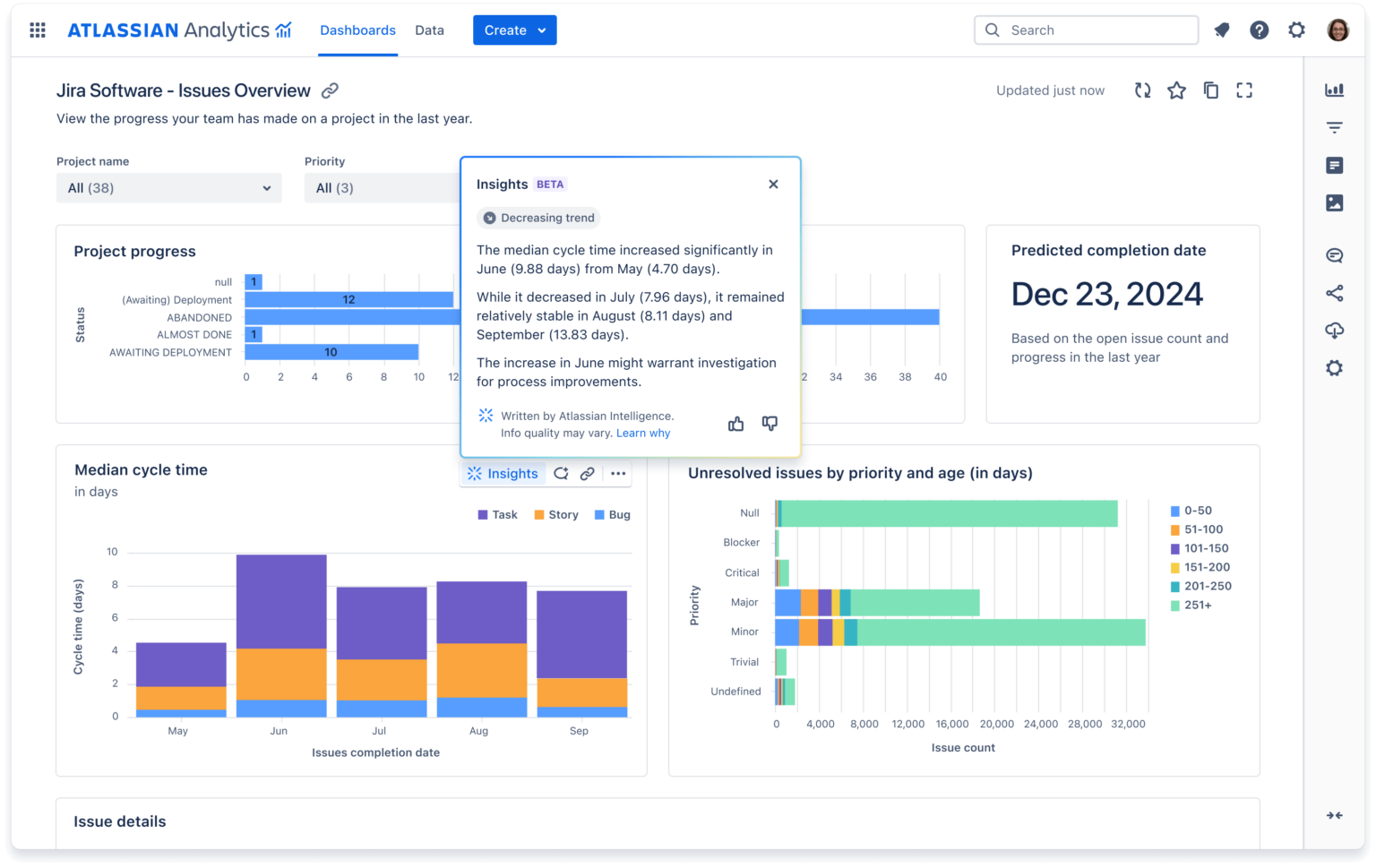Screen dimensions: 1376x868
Task: Click the Learn why link in the Insights popup
Action: [x=643, y=433]
